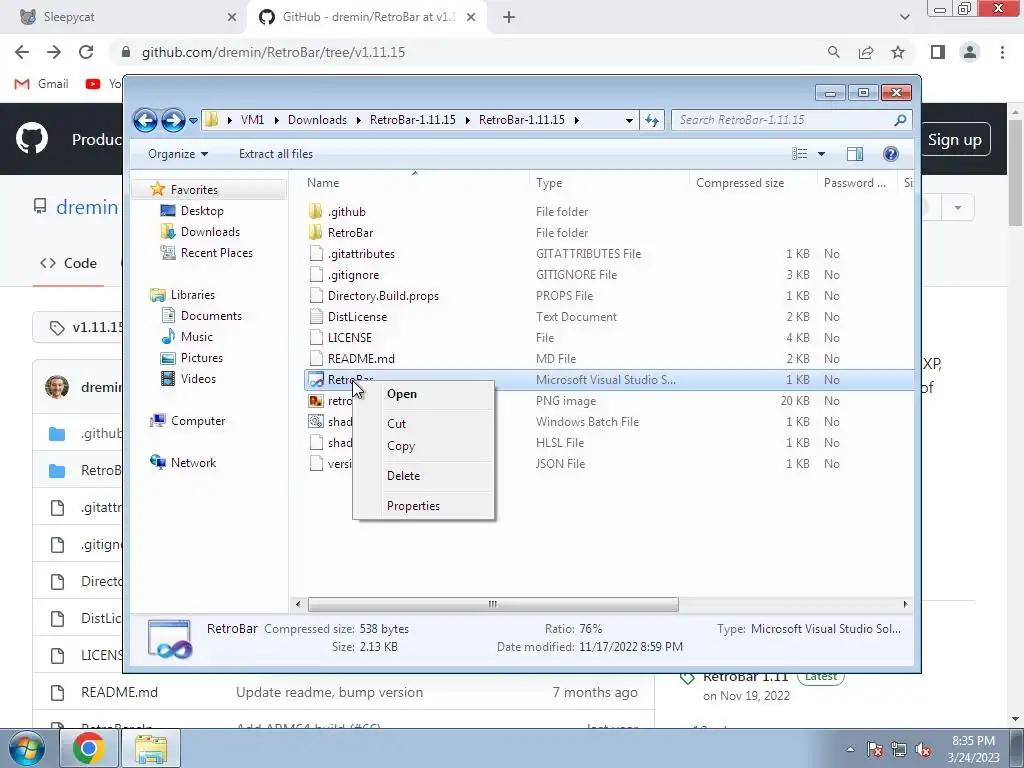Open Pictures library
1024x768 pixels.
201,358
